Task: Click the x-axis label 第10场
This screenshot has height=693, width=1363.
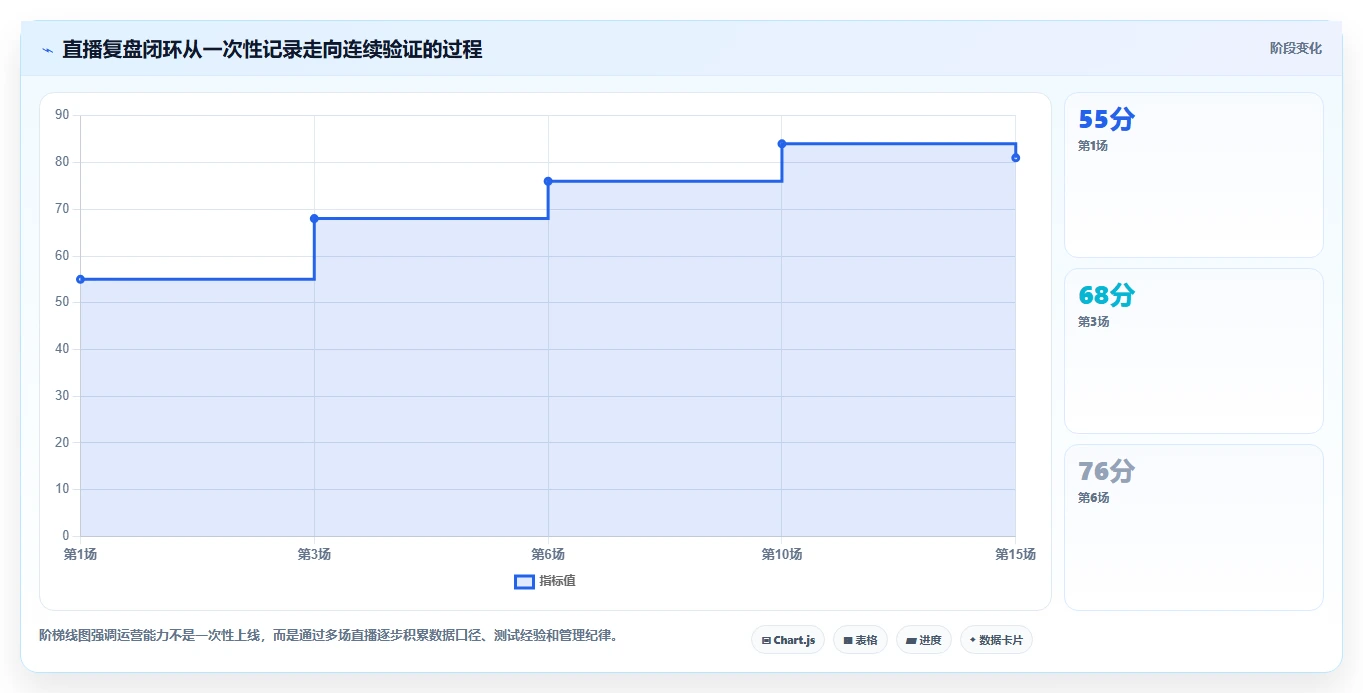Action: pos(782,554)
